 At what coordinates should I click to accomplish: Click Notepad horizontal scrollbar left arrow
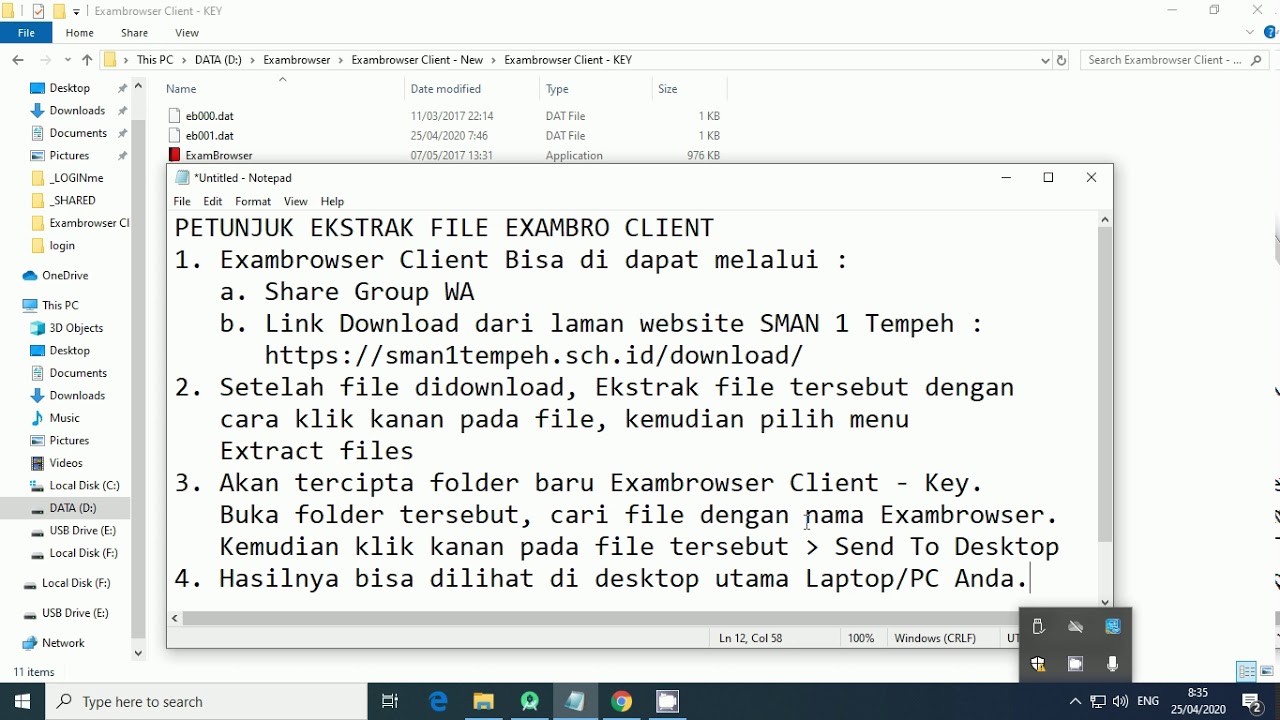point(175,618)
